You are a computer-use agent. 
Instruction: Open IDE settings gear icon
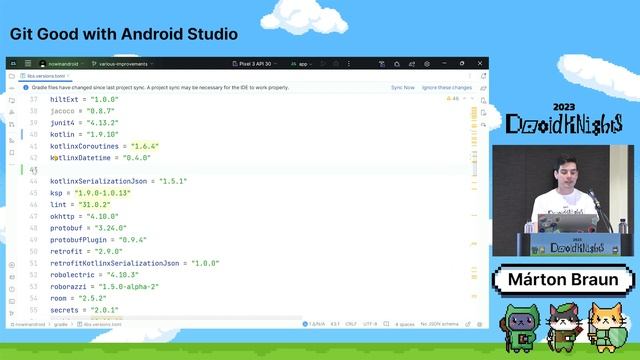(427, 64)
